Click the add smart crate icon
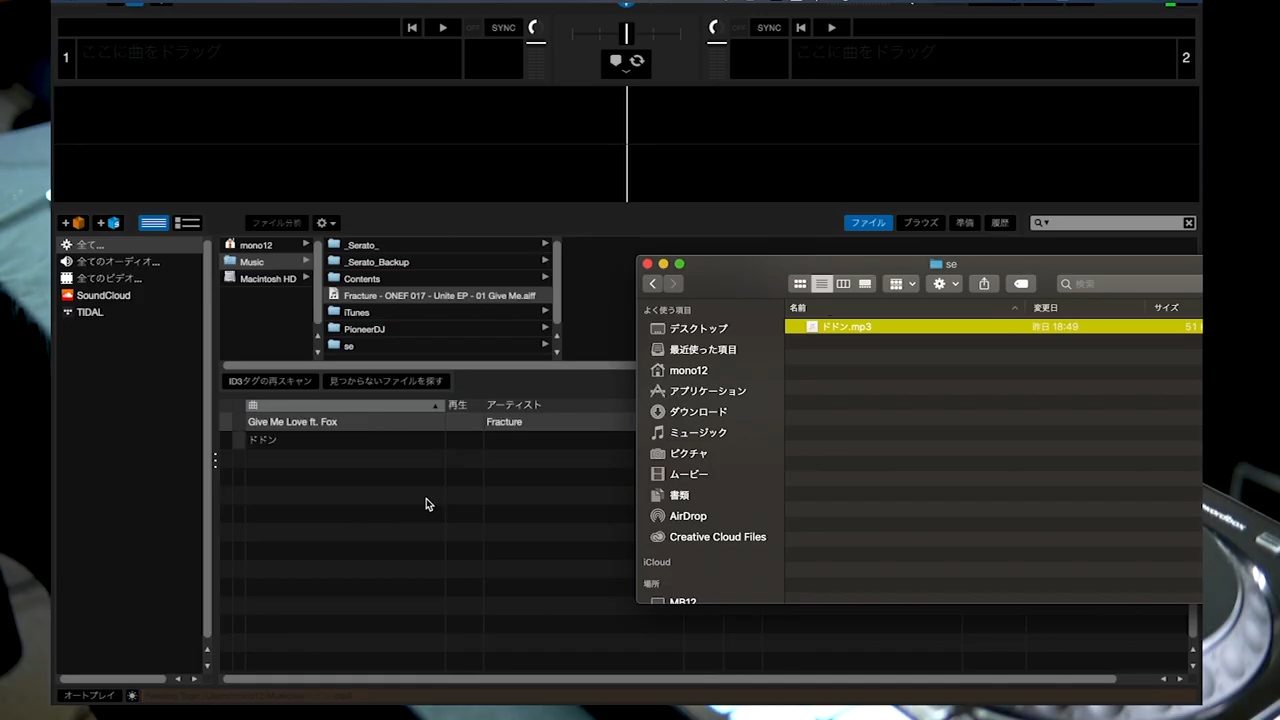Screen dimensions: 1280x720 coord(108,223)
